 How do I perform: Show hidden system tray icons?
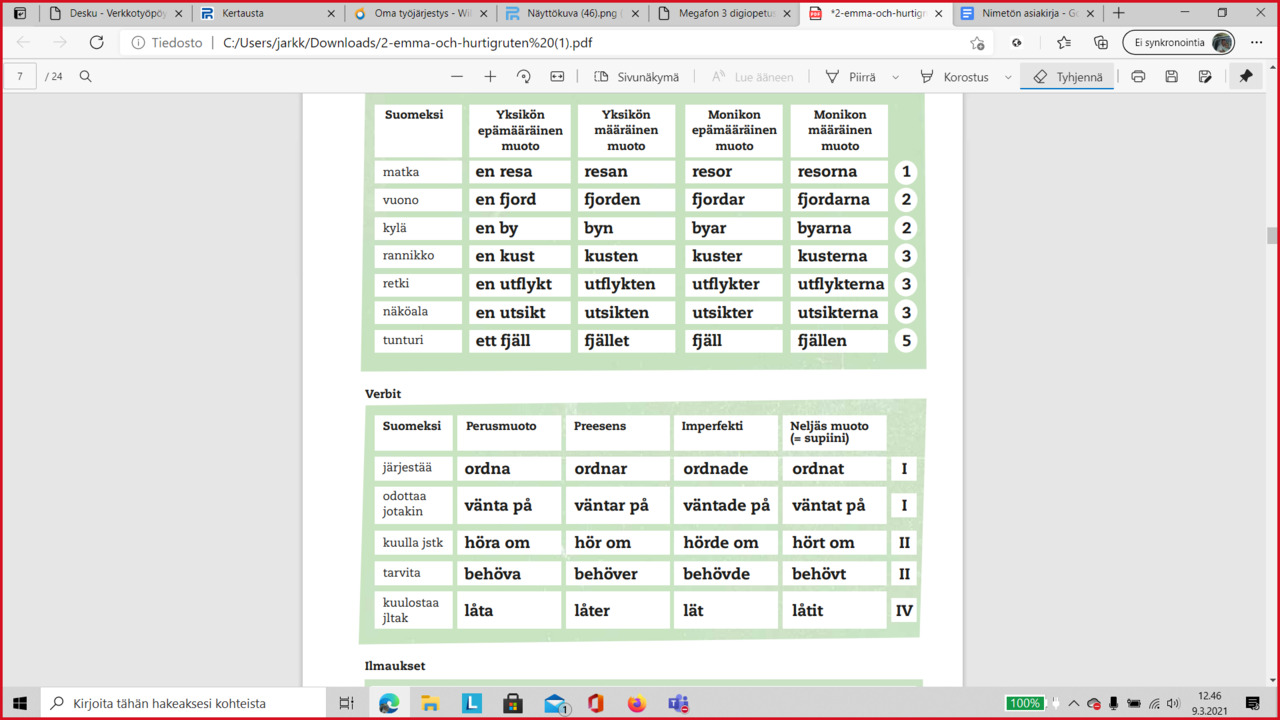click(1074, 704)
